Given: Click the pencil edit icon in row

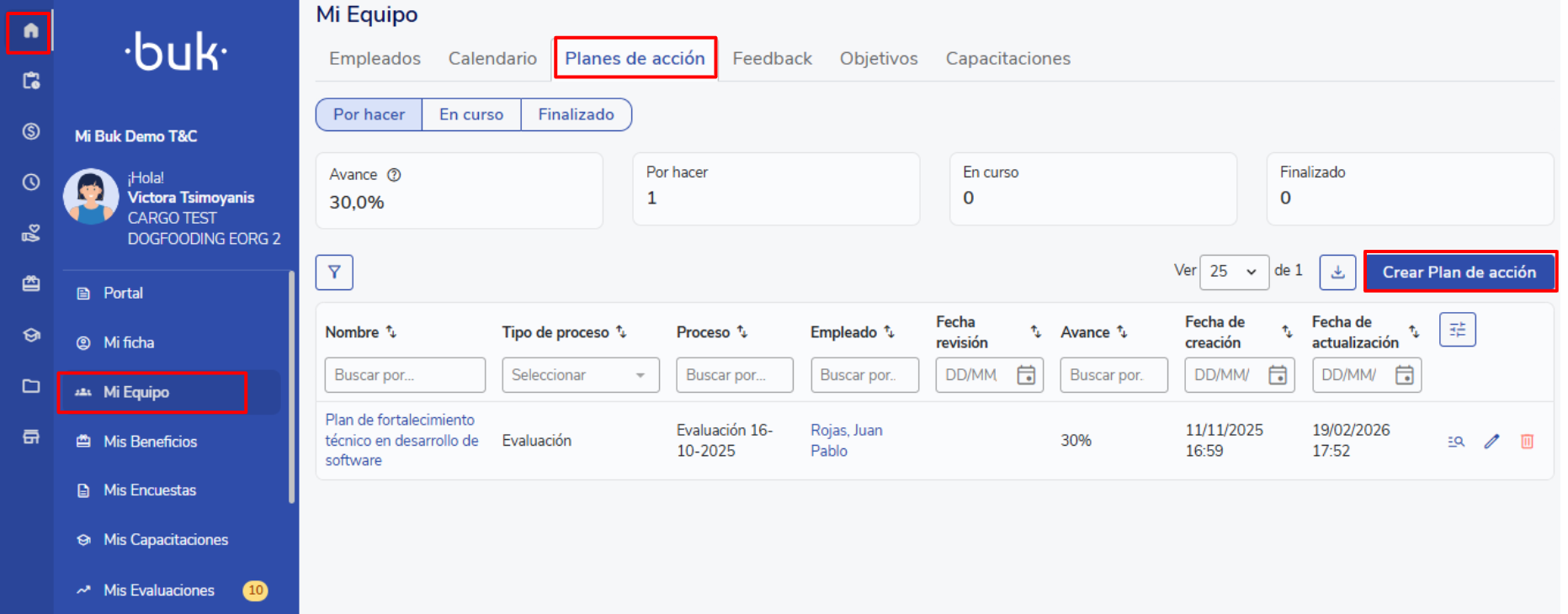Looking at the screenshot, I should pos(1491,442).
